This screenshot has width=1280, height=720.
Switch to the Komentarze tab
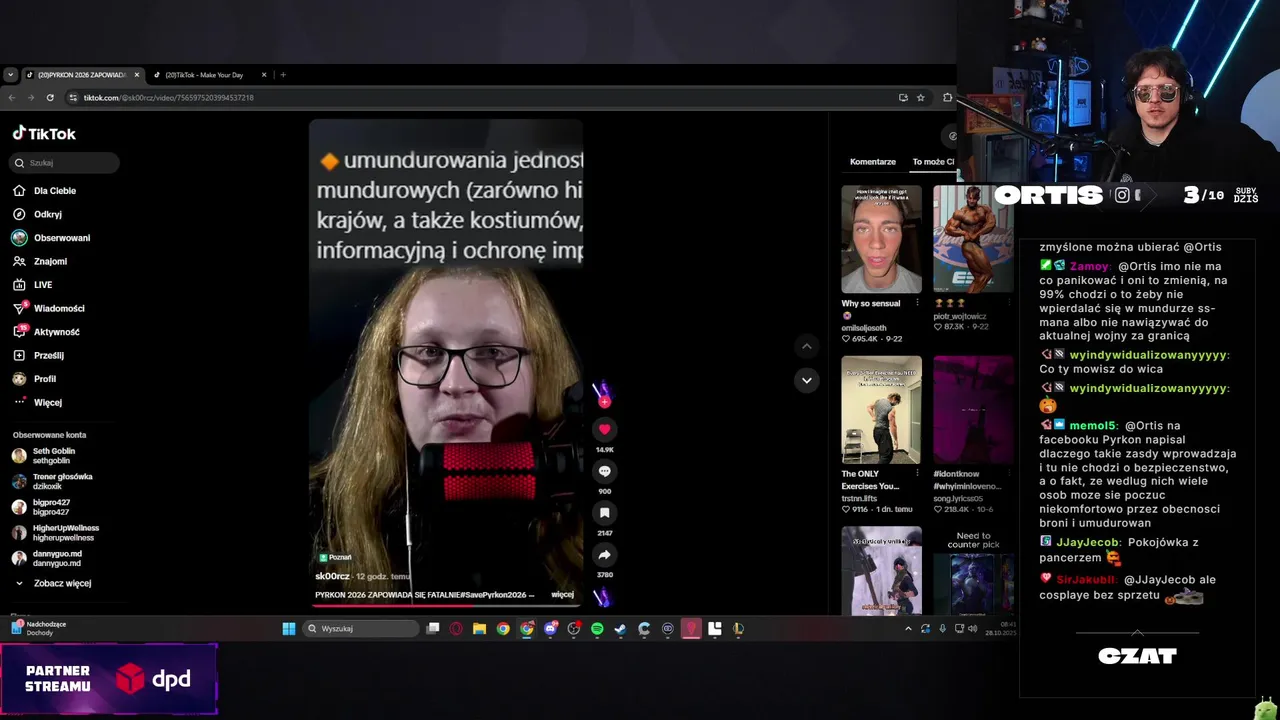(x=873, y=162)
